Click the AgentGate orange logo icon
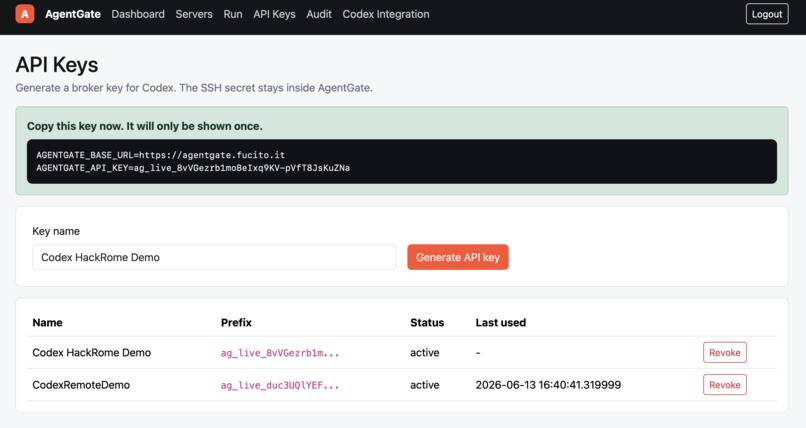Viewport: 806px width, 428px height. pos(25,14)
